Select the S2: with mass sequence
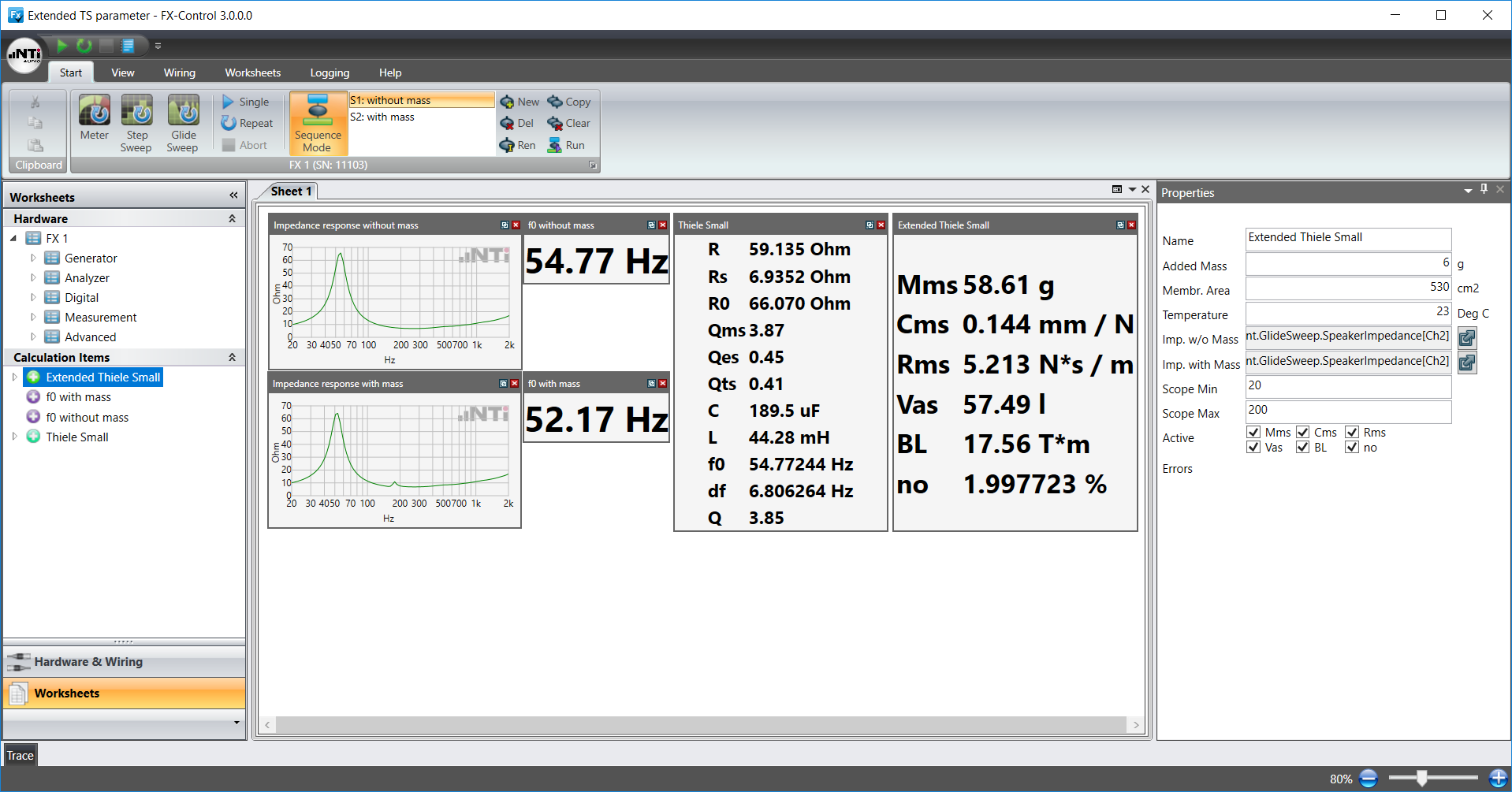Screen dimensions: 1512x792 click(382, 117)
